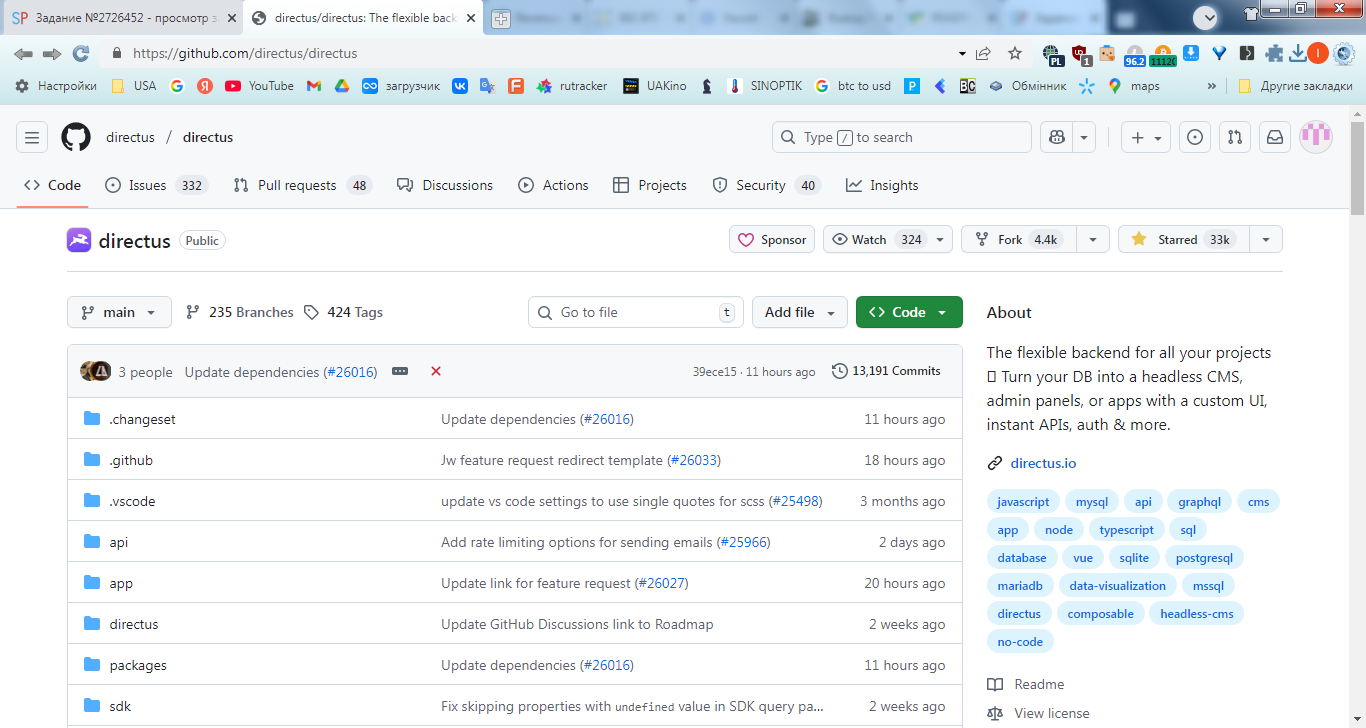
Task: Toggle the Starred button to unstar repository
Action: click(x=1184, y=240)
